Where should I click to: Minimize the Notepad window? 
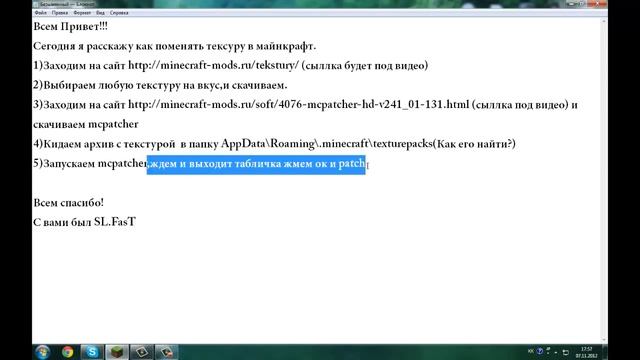point(572,4)
